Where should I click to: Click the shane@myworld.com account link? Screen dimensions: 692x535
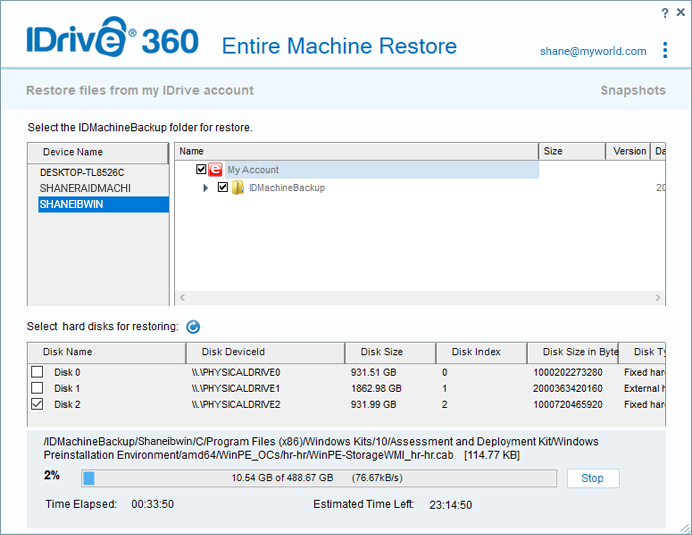tap(593, 51)
